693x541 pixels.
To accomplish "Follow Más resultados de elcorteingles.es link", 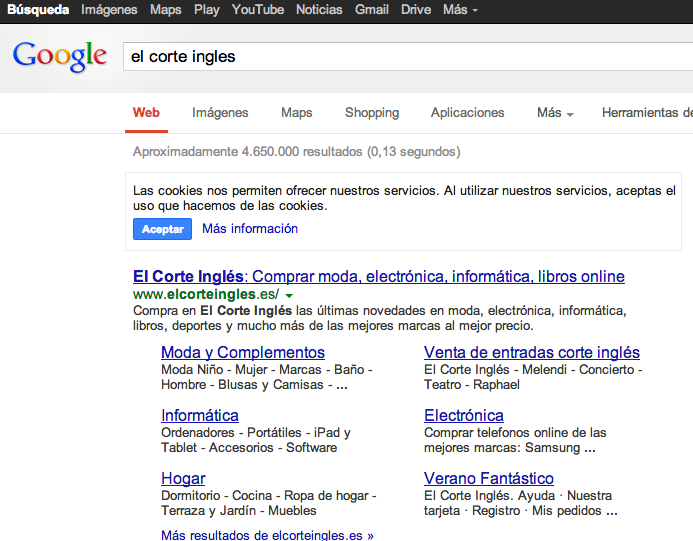I will tap(267, 535).
